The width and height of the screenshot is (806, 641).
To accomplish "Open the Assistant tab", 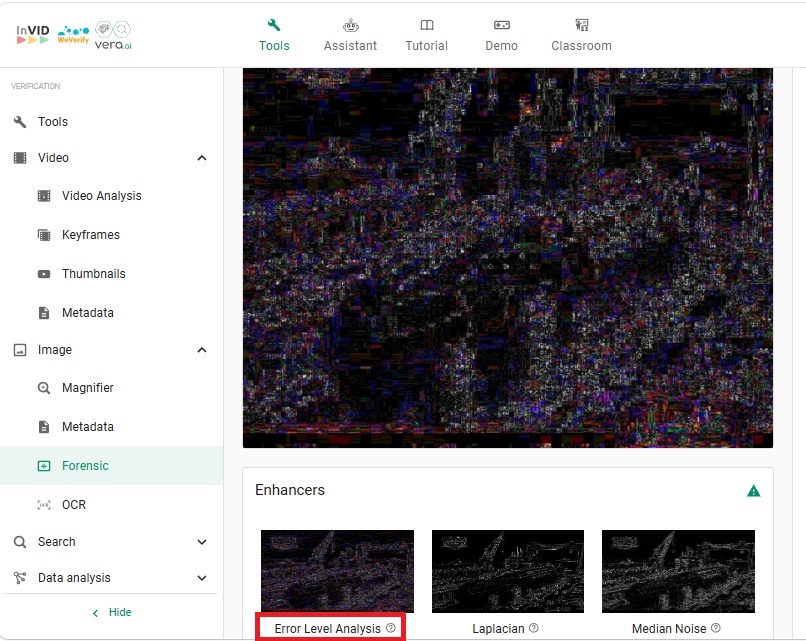I will [x=350, y=36].
